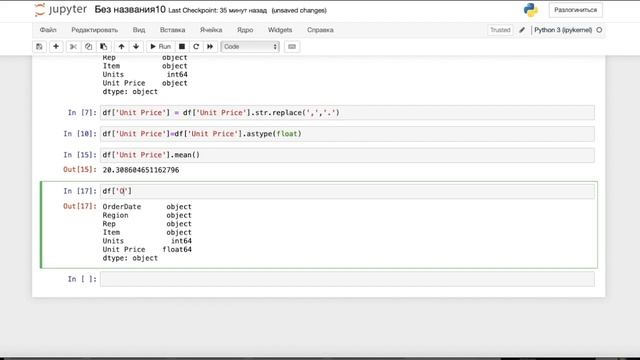This screenshot has height=360, width=640.
Task: Click the Jupyter logo
Action: tap(61, 10)
